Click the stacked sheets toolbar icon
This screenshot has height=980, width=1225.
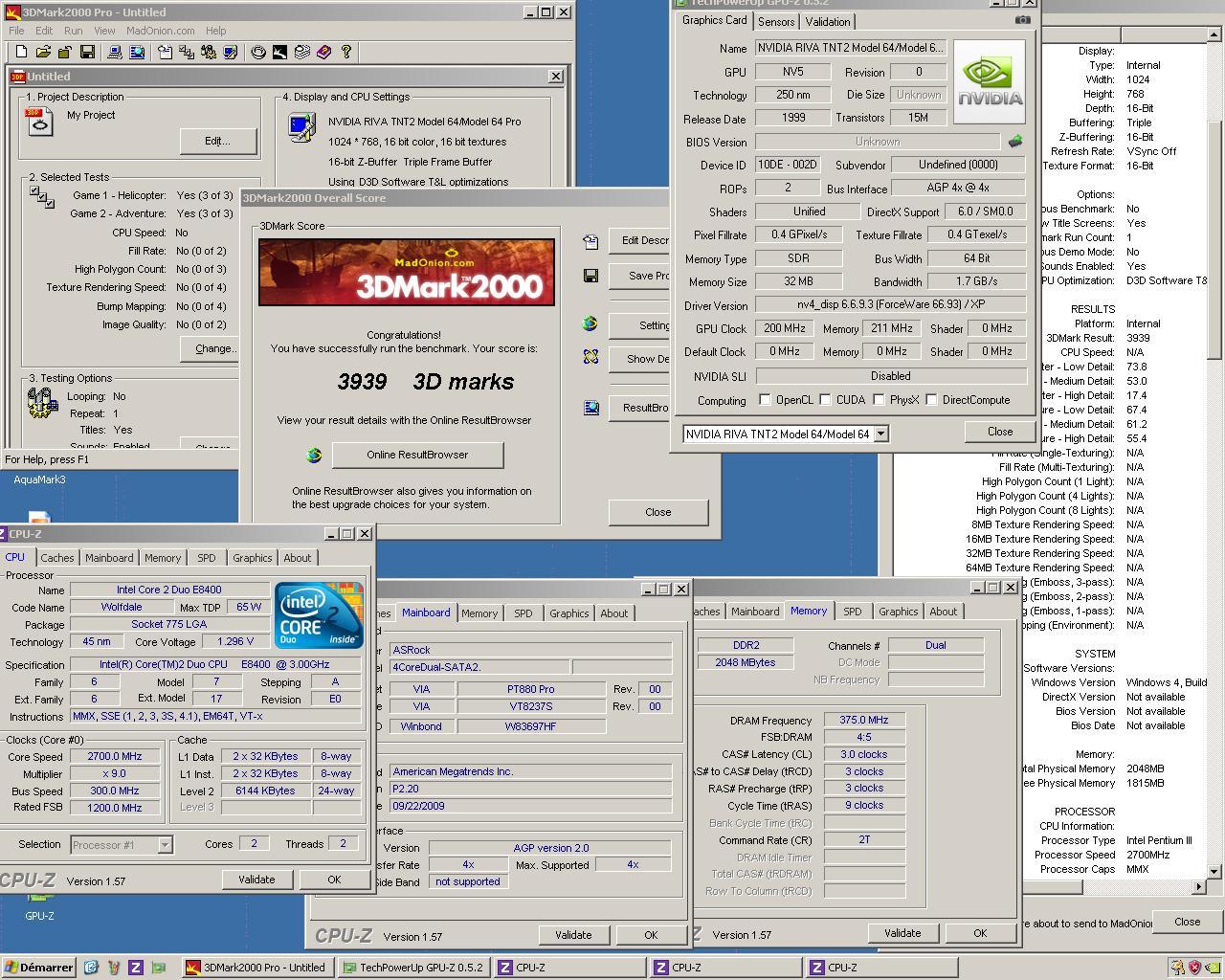point(301,52)
